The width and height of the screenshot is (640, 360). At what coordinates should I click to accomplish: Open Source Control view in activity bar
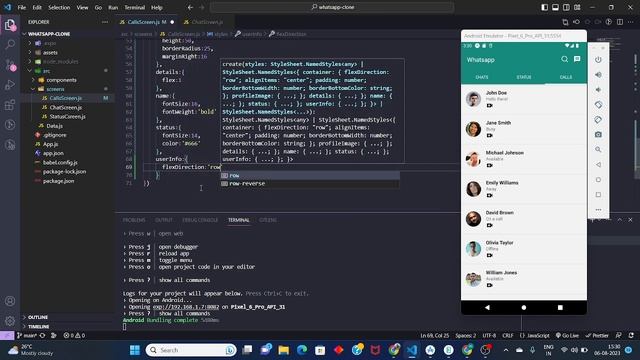[10, 64]
